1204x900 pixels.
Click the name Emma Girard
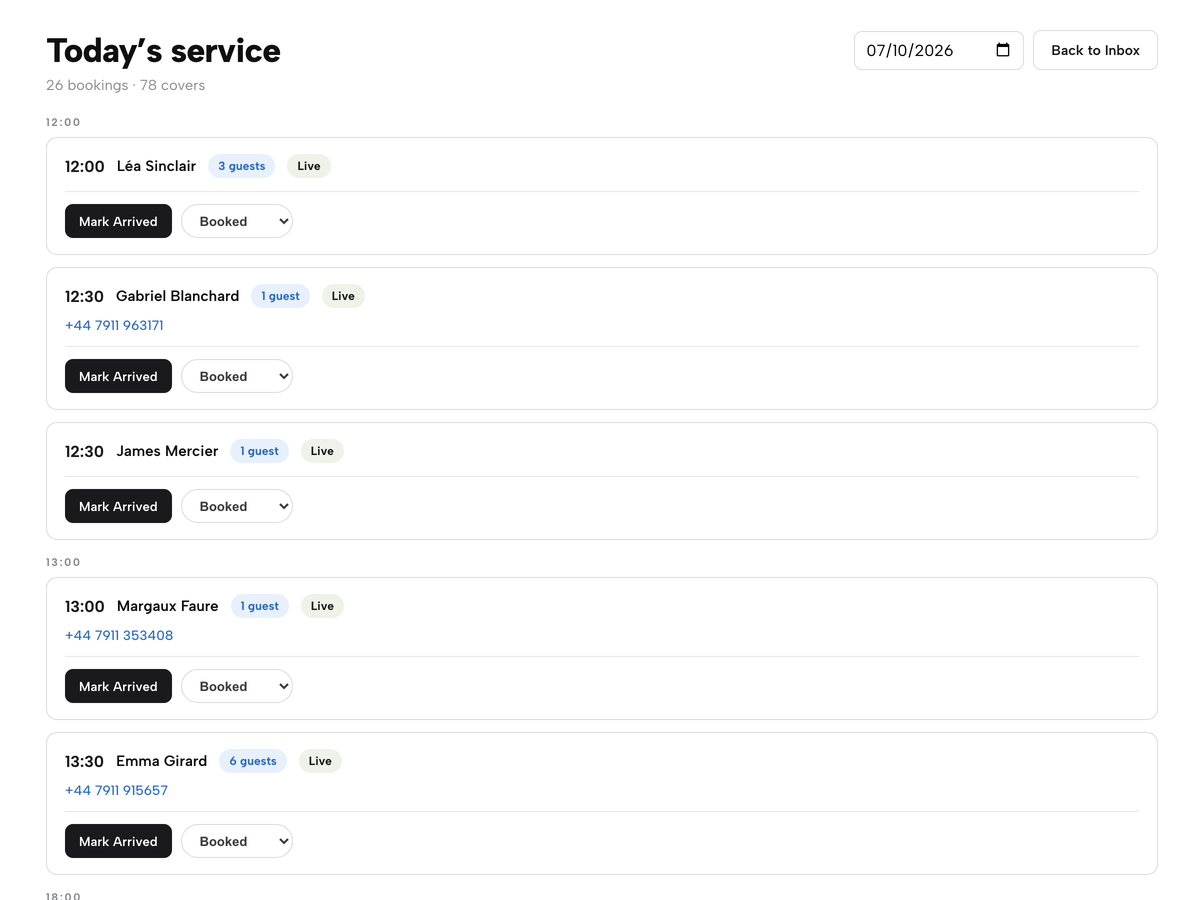coord(161,761)
